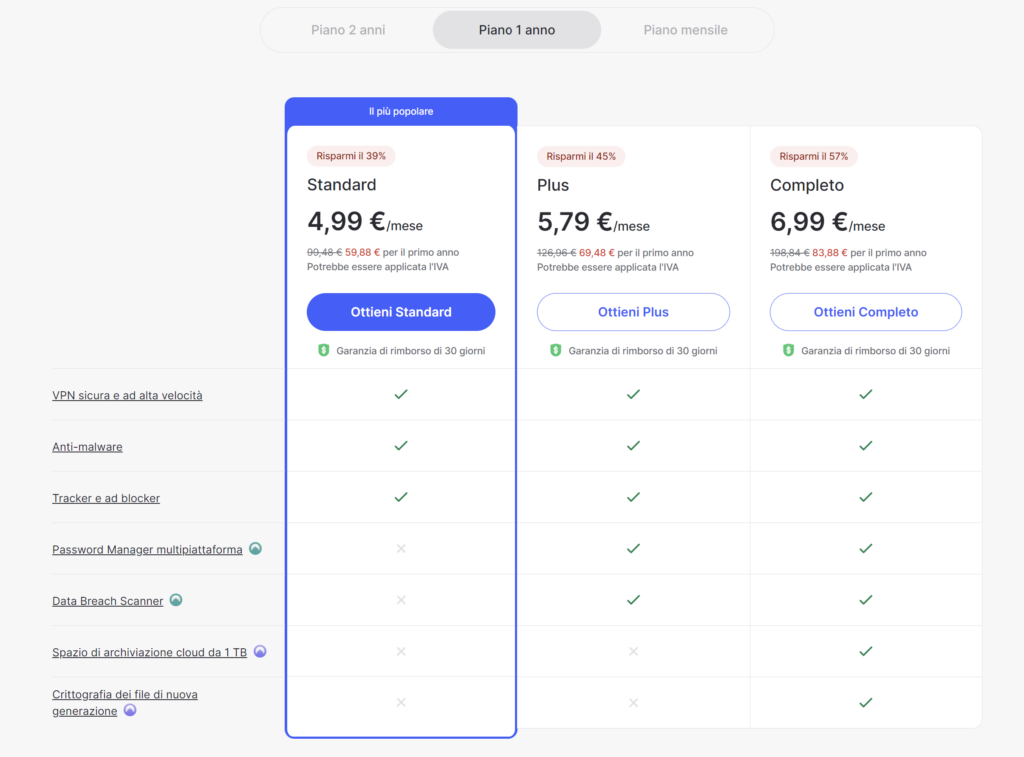1024x757 pixels.
Task: Click the icon next to Data Breach Scanner
Action: [x=176, y=600]
